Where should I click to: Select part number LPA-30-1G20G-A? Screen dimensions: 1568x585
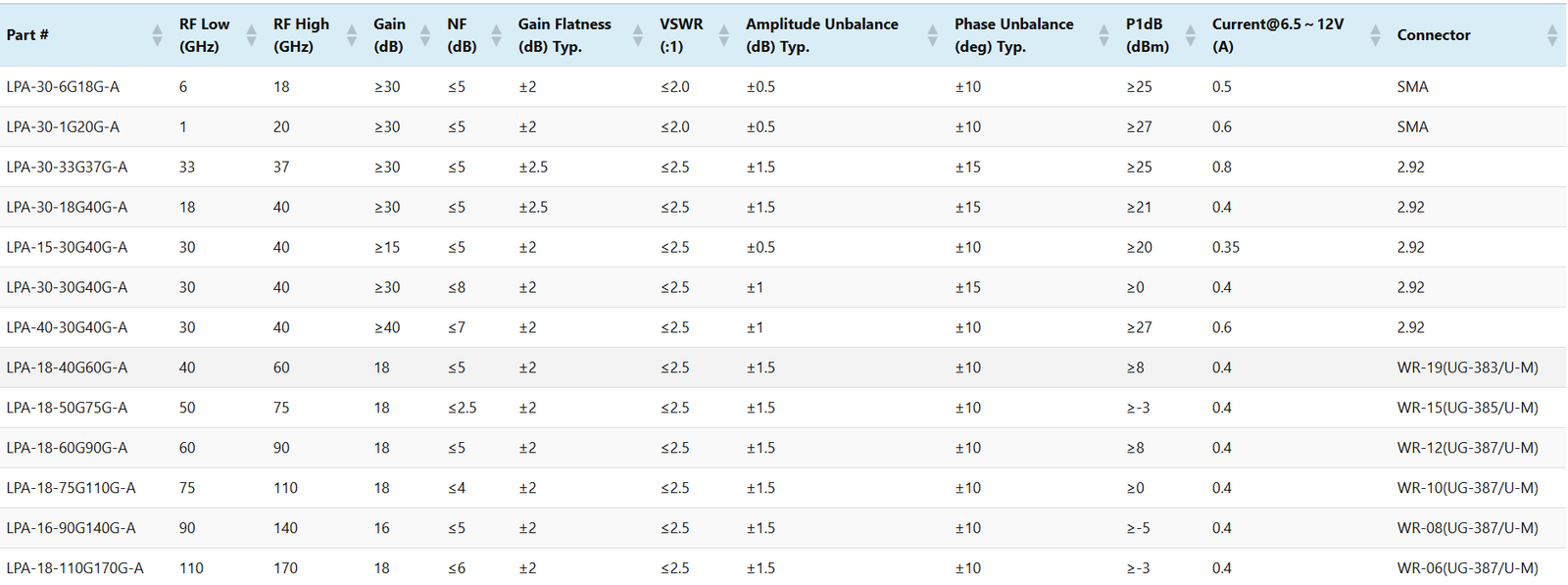pyautogui.click(x=63, y=126)
